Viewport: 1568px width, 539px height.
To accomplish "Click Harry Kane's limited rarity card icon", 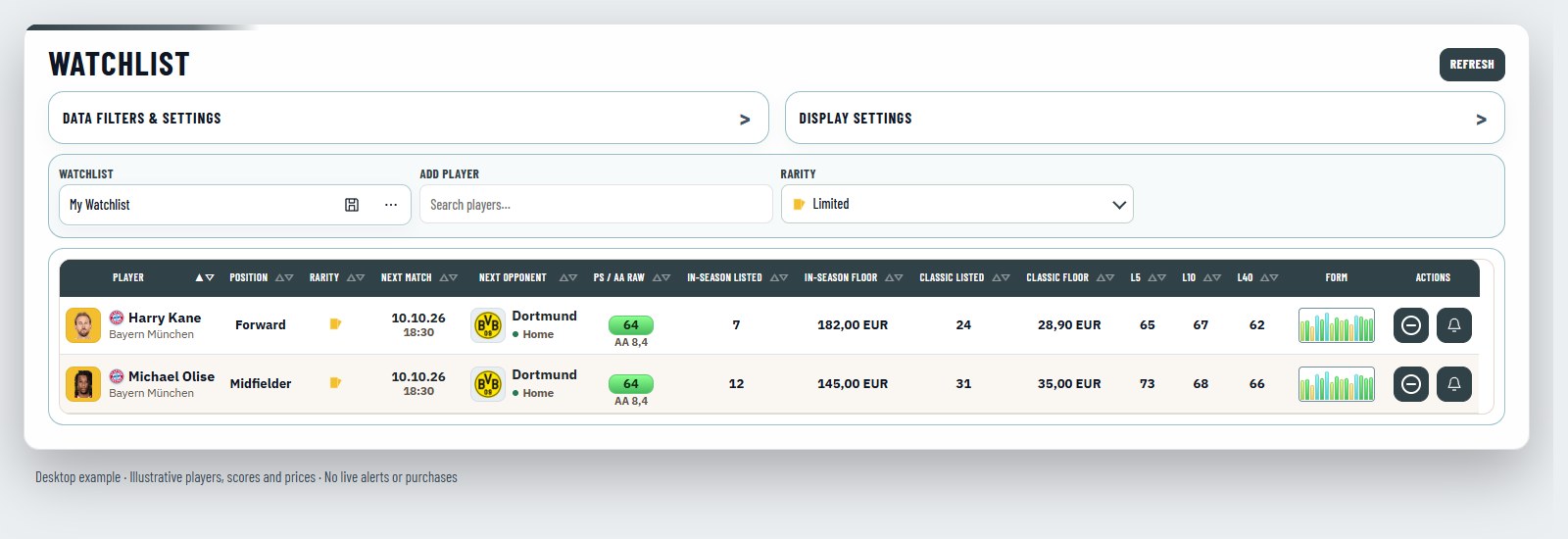I will coord(335,324).
